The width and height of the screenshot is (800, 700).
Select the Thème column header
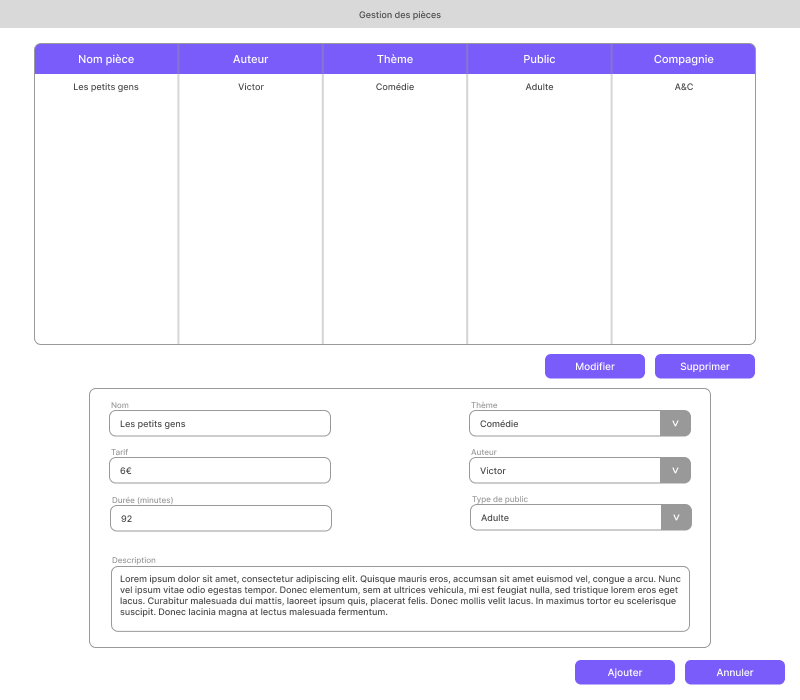[x=395, y=59]
